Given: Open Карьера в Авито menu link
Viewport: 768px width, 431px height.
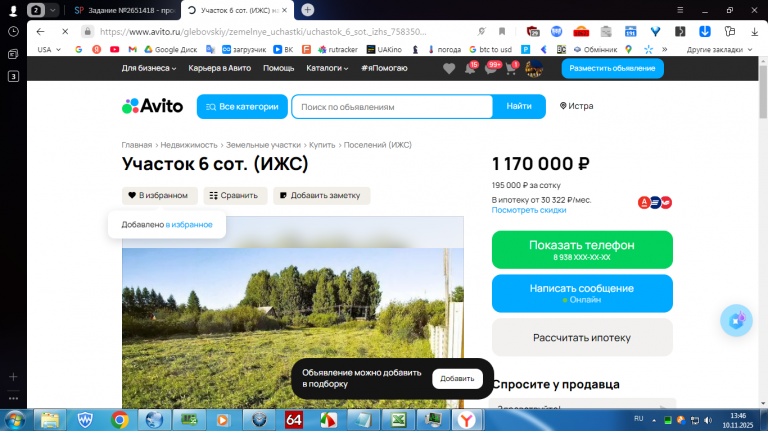Looking at the screenshot, I should [x=219, y=68].
